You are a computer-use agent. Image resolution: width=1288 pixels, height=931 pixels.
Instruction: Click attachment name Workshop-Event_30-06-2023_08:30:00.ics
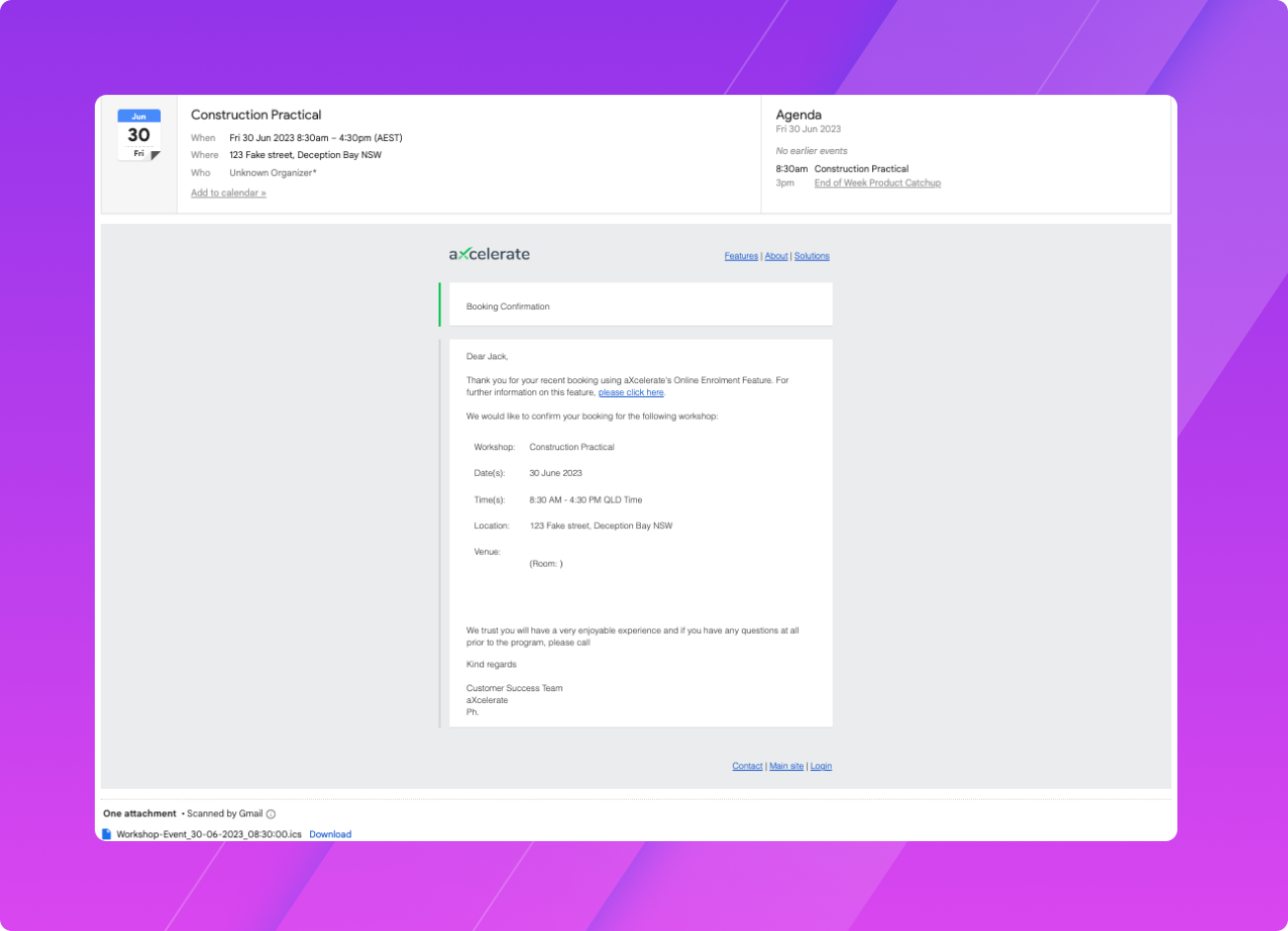[208, 834]
